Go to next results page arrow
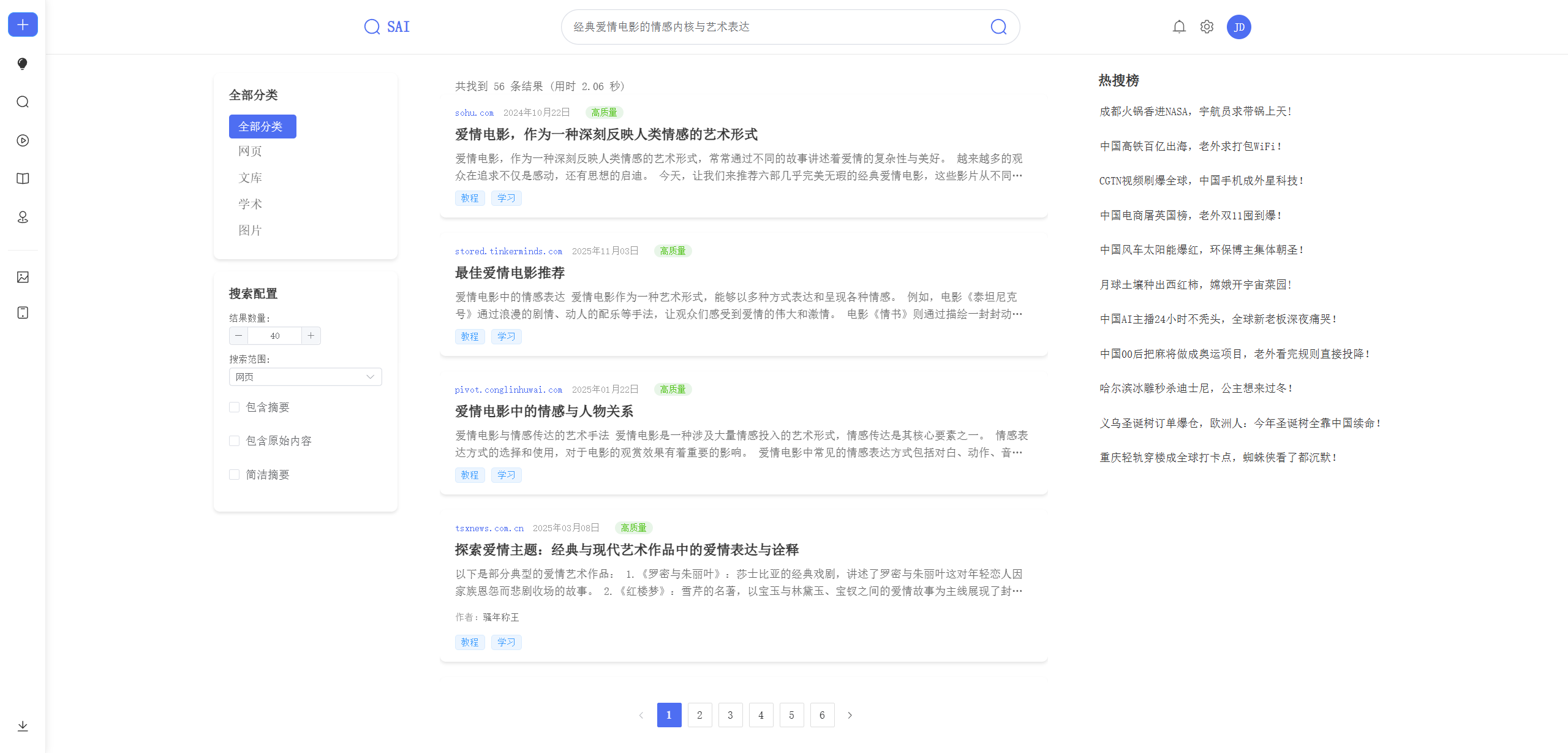Screen dimensions: 1568x753 (x=850, y=715)
